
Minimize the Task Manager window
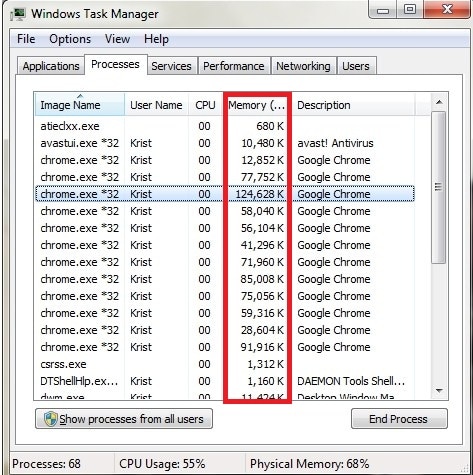coord(383,11)
